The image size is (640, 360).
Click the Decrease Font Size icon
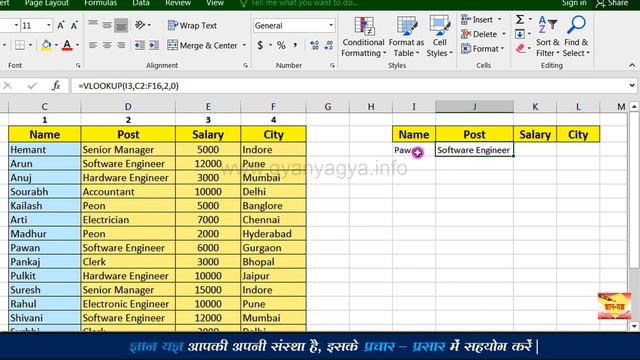click(x=74, y=25)
